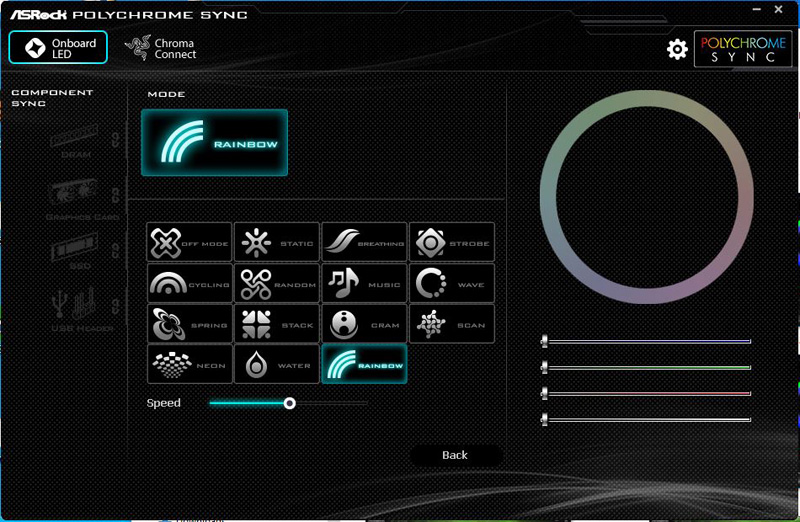Choose the Cram lighting mode
This screenshot has height=522, width=800.
click(364, 324)
